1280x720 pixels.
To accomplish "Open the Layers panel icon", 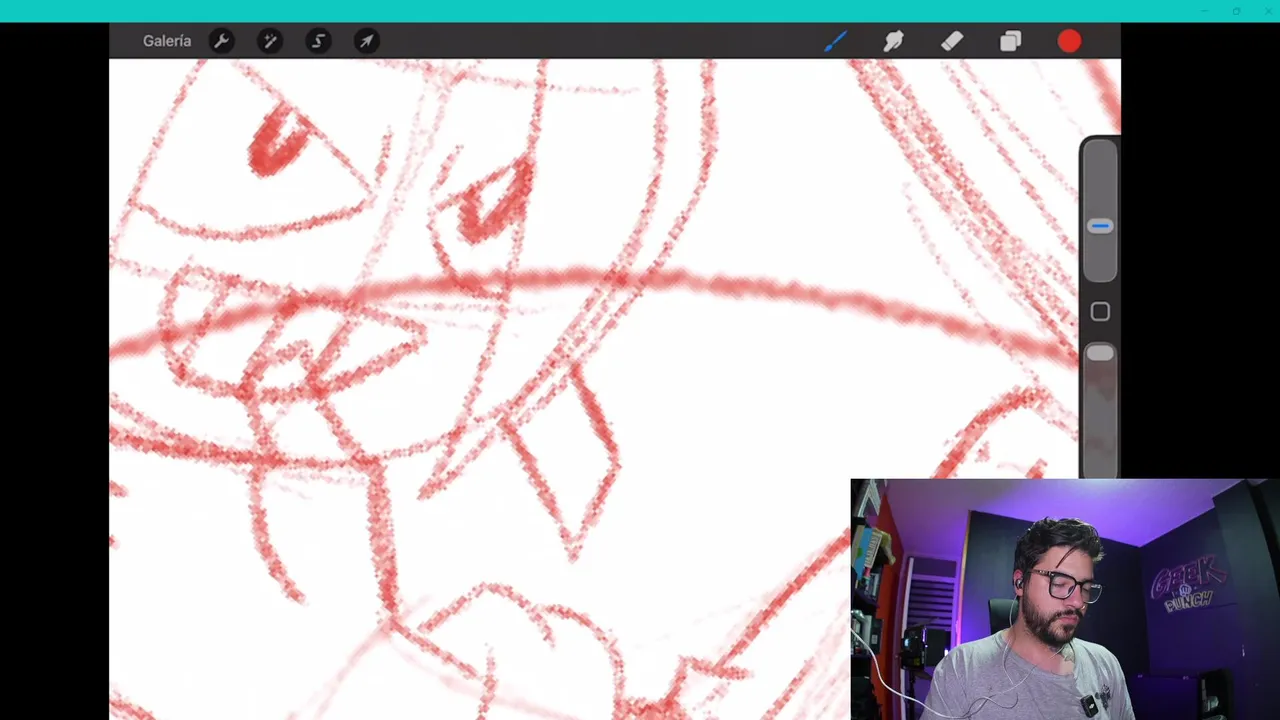I will click(1010, 41).
